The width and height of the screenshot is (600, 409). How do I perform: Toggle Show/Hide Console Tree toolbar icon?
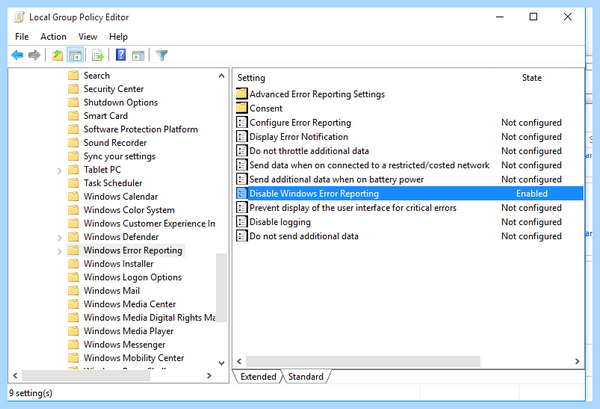pyautogui.click(x=75, y=55)
